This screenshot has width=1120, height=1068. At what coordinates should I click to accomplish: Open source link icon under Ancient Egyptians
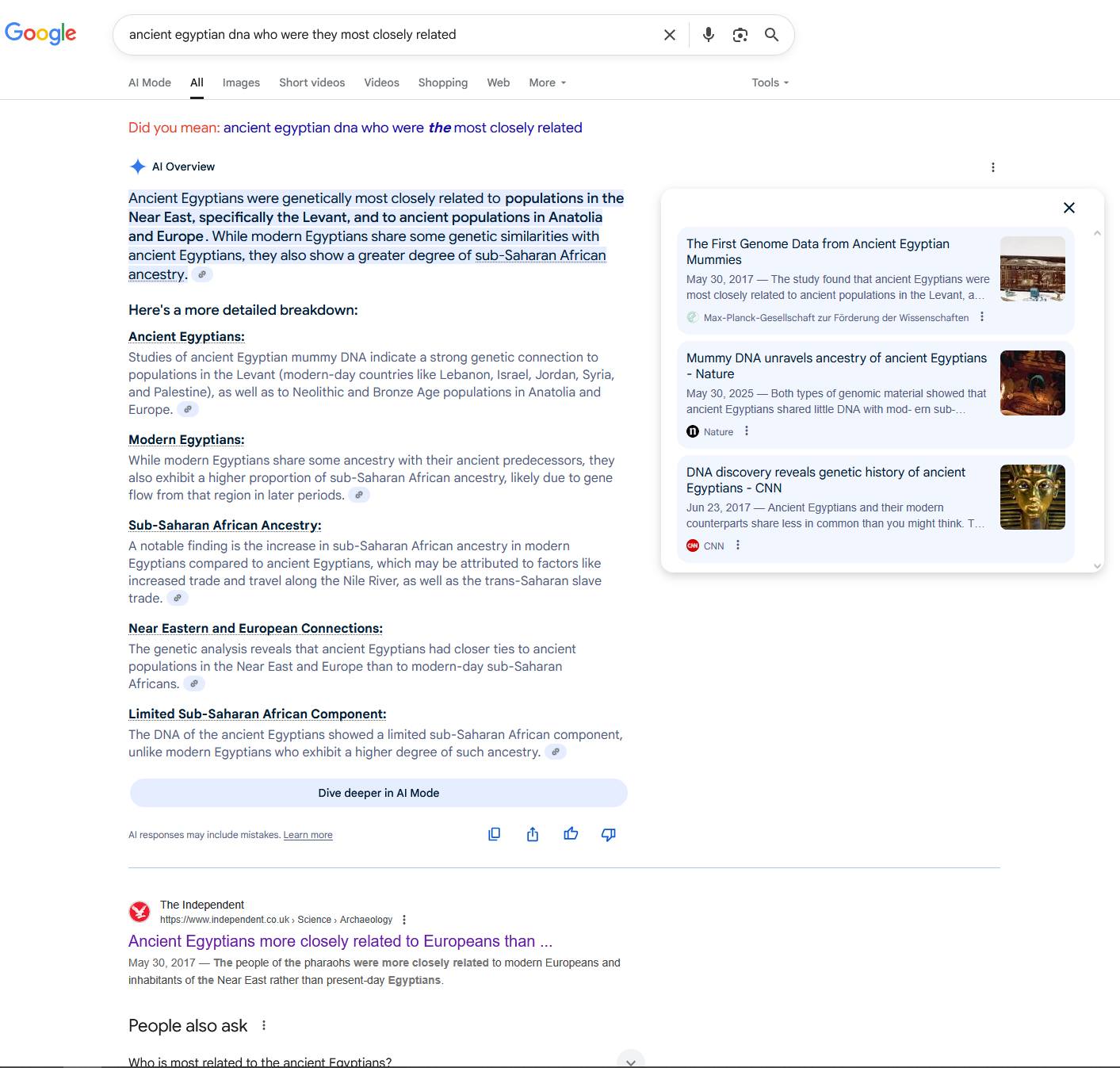(188, 409)
